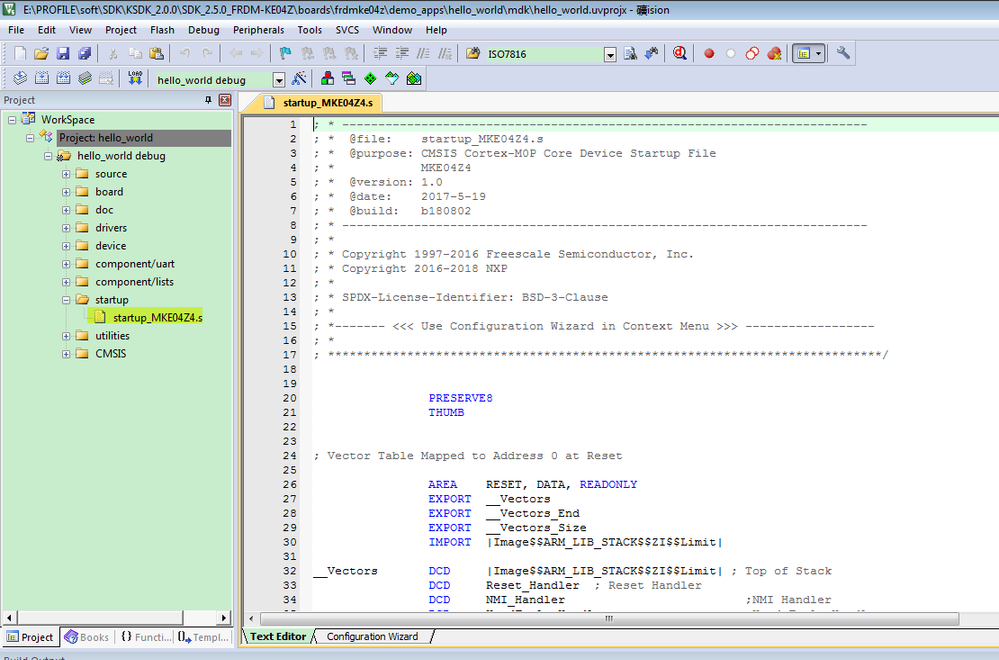Open the hello_world debug target dropdown
This screenshot has width=999, height=660.
[x=278, y=80]
